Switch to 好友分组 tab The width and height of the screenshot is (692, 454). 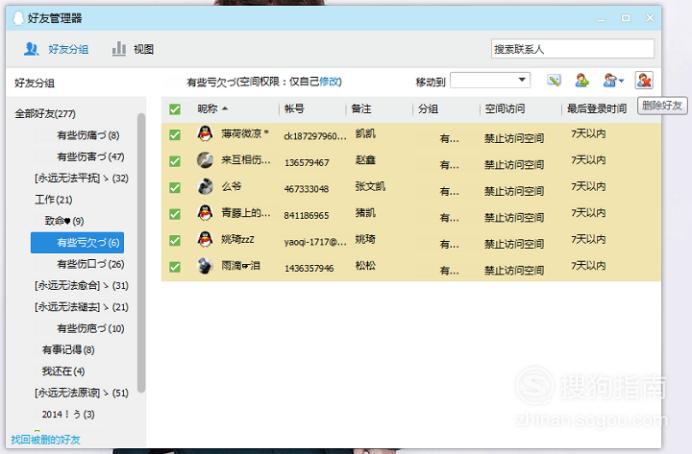(x=56, y=49)
